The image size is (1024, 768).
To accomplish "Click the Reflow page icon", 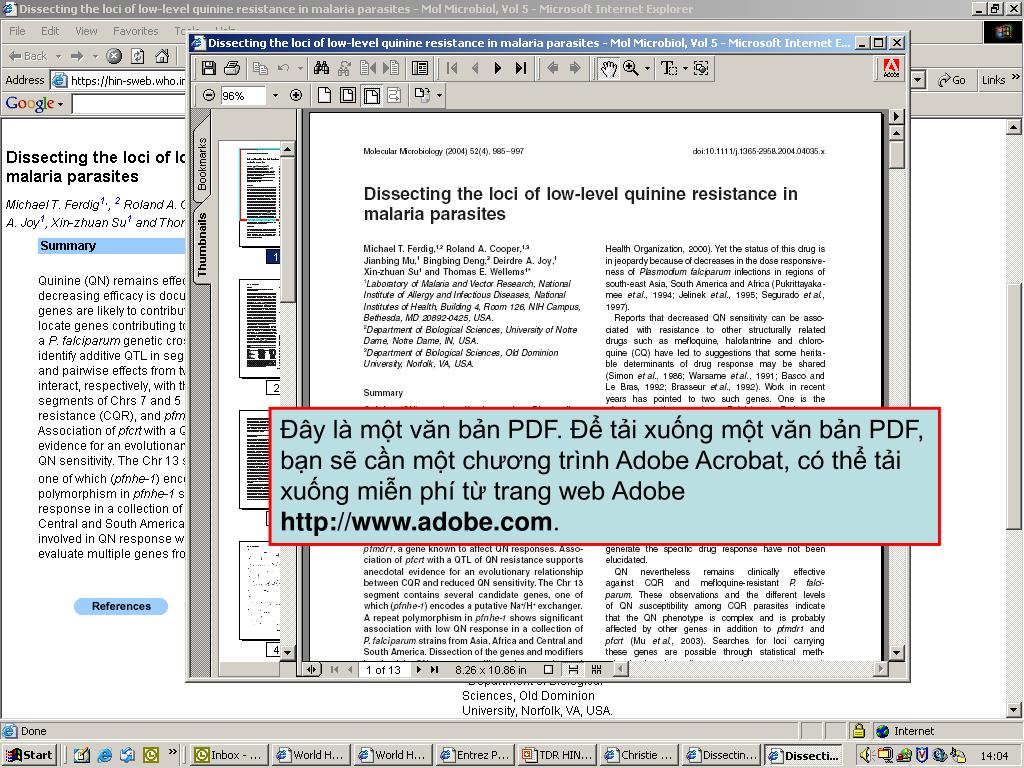I will pos(394,95).
